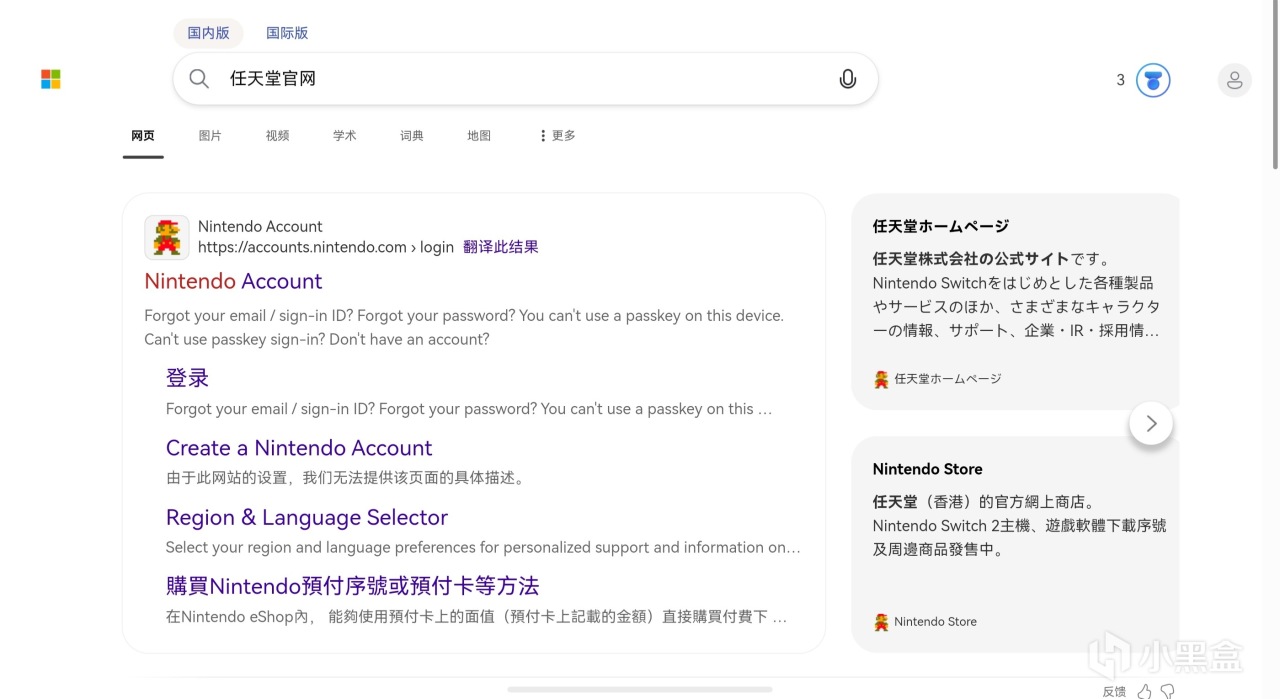
Task: Click 翻译此结果 link
Action: point(501,247)
